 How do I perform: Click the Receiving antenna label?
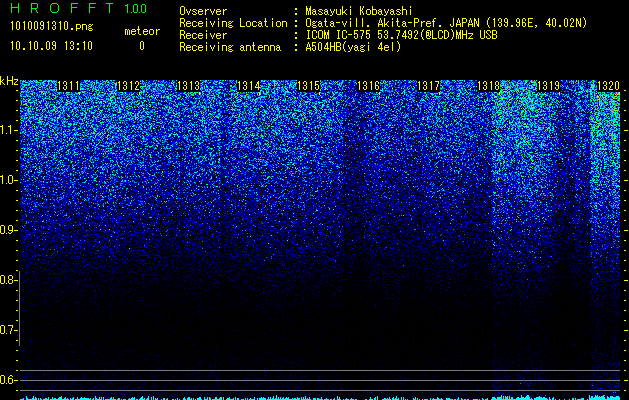tap(230, 47)
